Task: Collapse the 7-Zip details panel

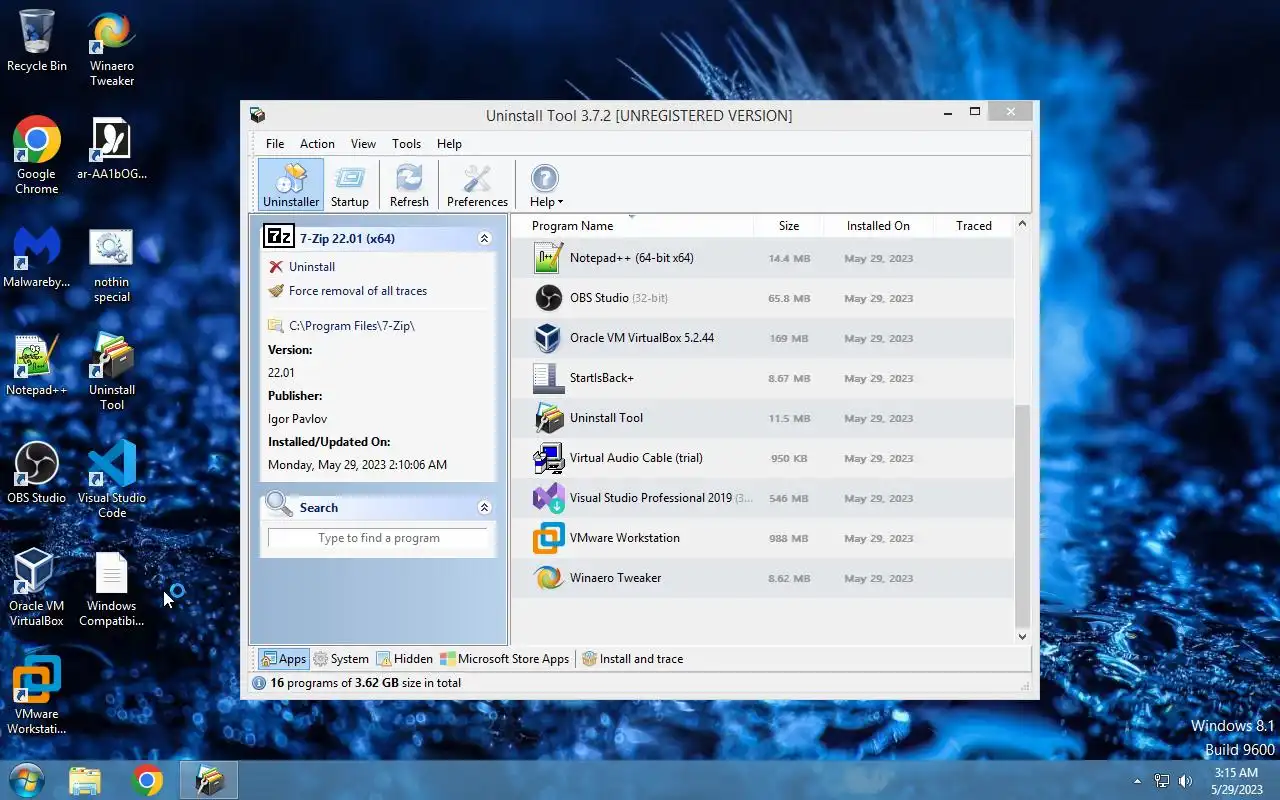Action: [x=484, y=239]
